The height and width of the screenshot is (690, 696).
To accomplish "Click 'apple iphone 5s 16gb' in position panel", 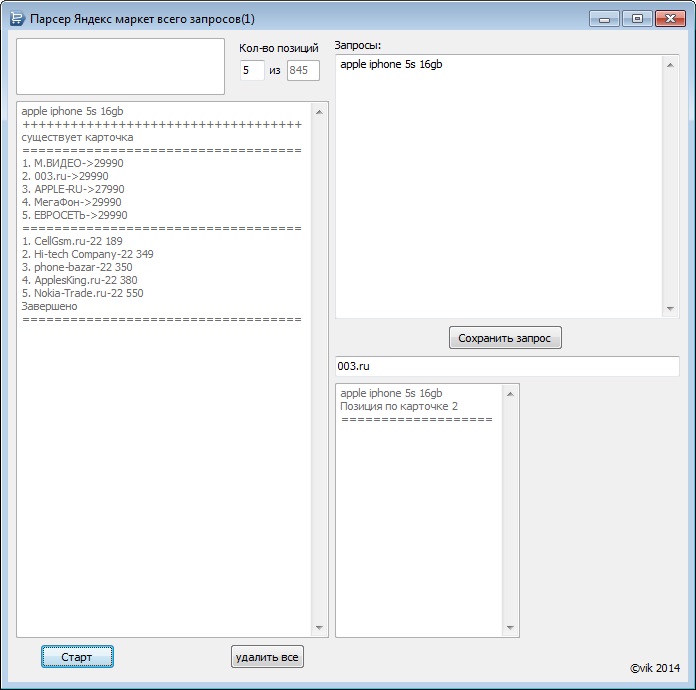I will pos(392,393).
